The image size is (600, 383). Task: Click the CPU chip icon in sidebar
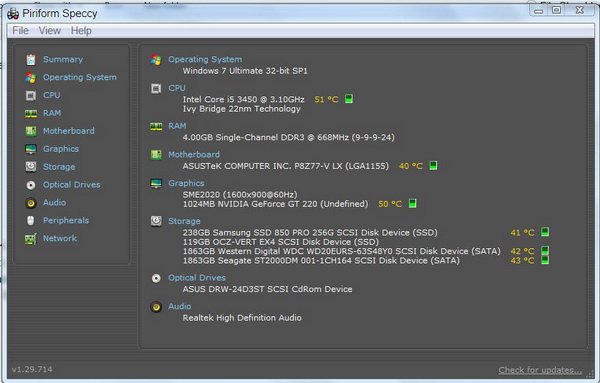point(31,95)
